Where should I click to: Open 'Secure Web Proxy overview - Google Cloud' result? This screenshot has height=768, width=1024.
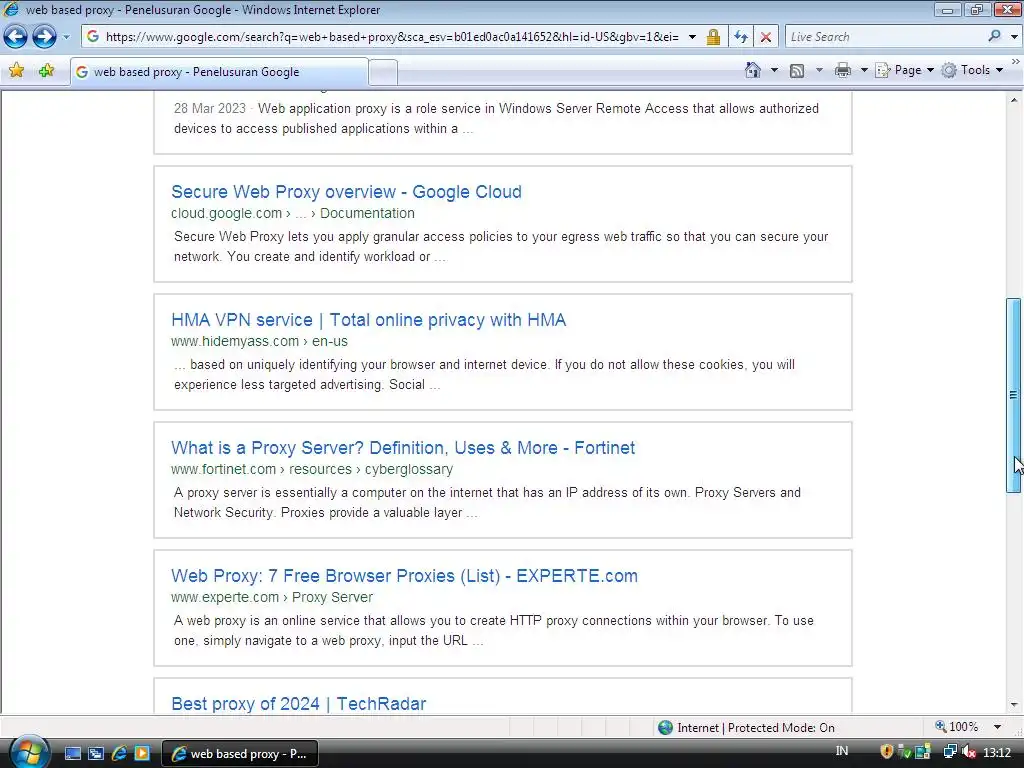coord(346,192)
